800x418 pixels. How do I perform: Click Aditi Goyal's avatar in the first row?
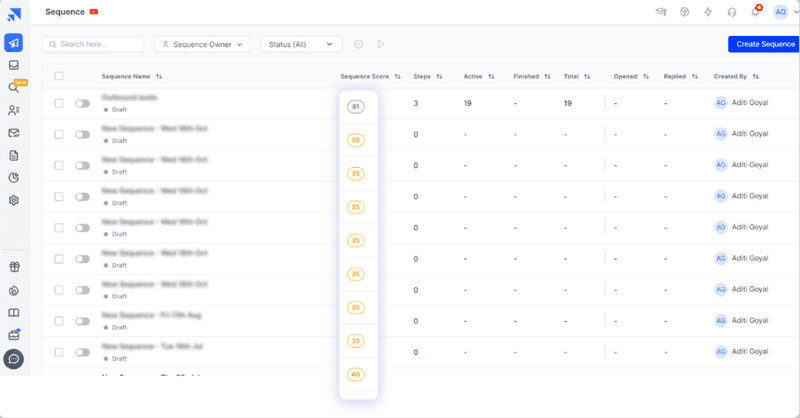[721, 103]
